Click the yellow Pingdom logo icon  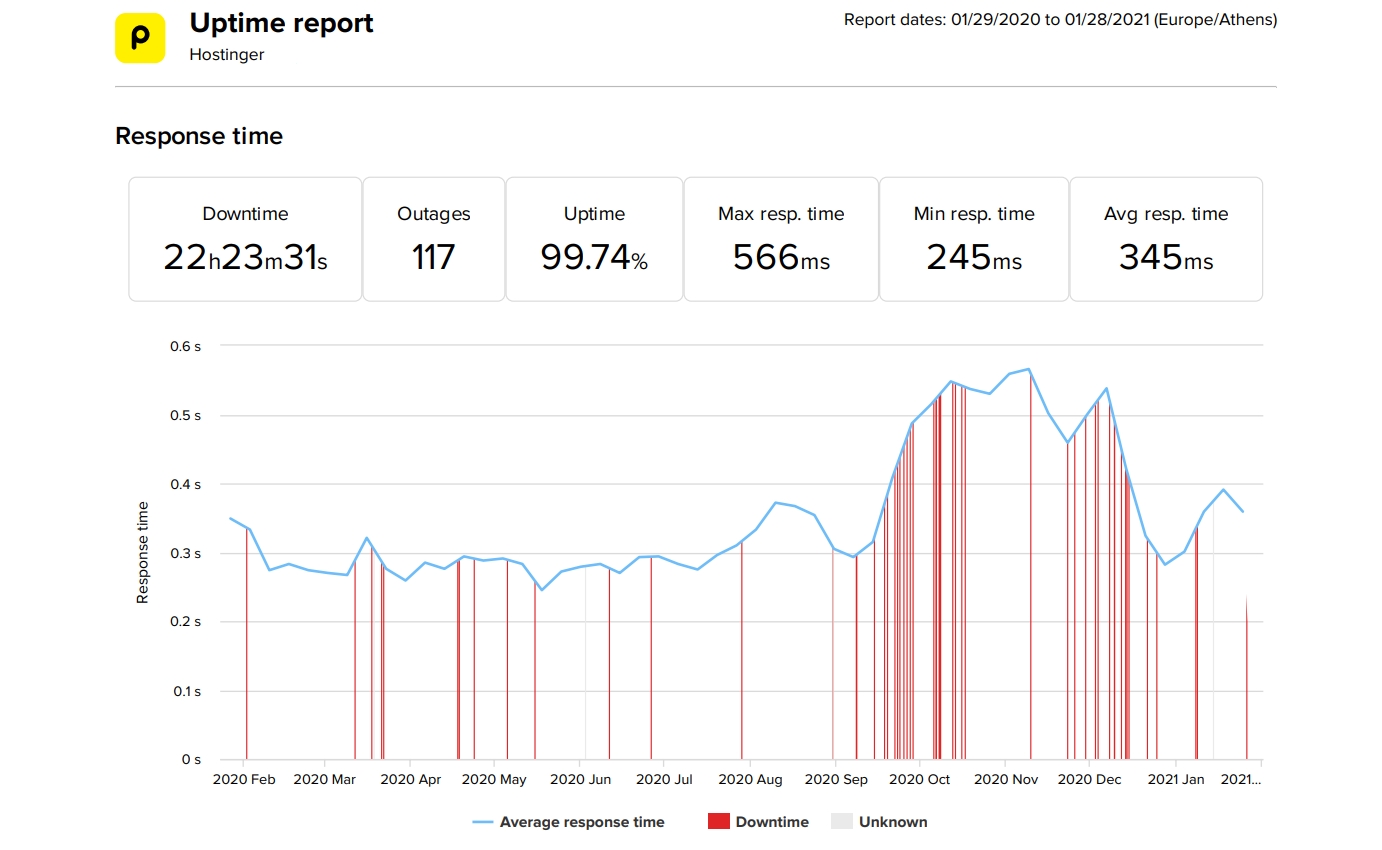click(140, 38)
